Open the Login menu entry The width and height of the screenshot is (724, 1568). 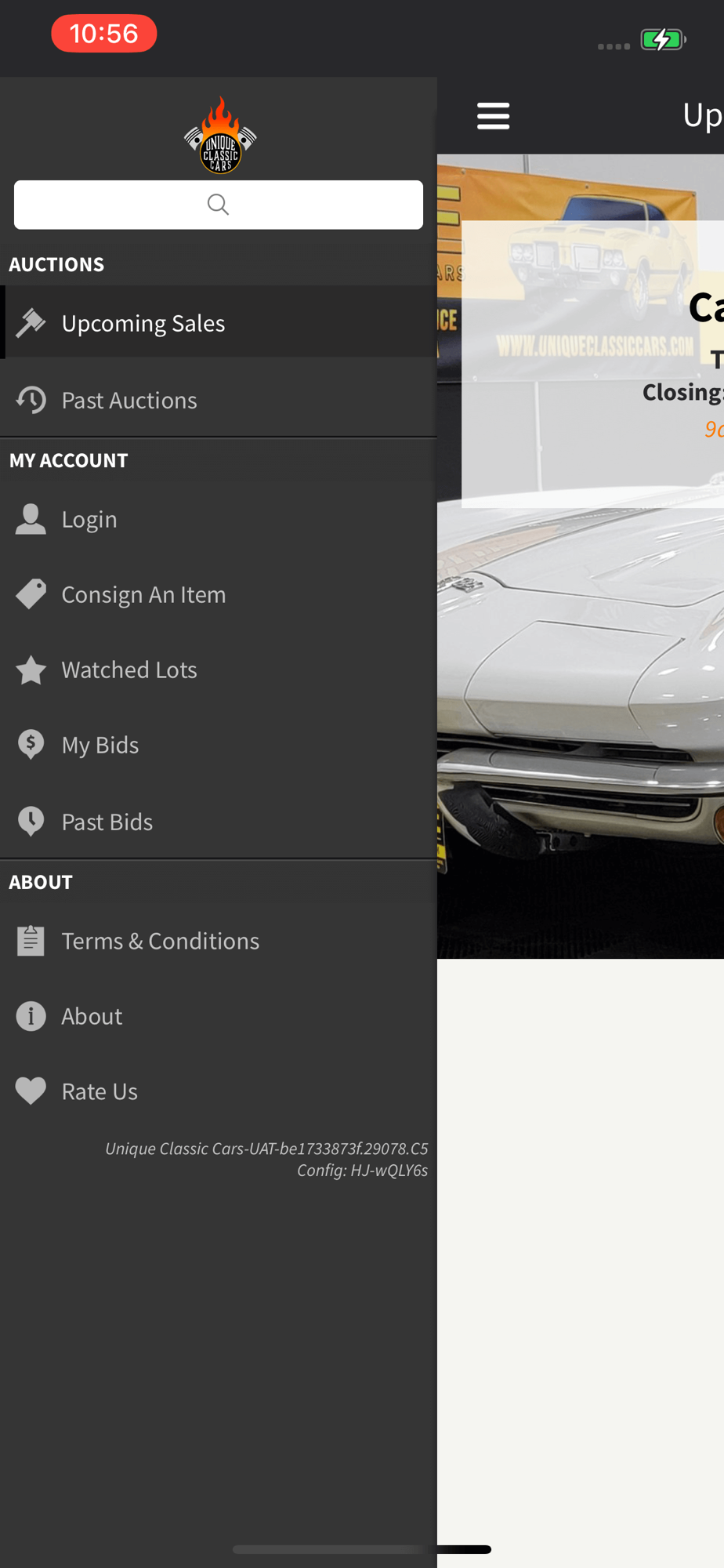pos(219,519)
